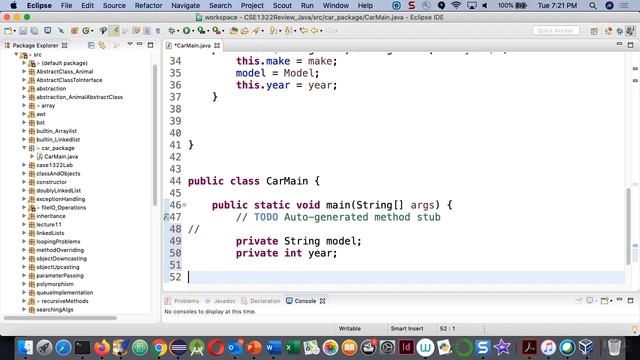Open Terminal from the Dock
640x360 pixels.
click(82, 348)
